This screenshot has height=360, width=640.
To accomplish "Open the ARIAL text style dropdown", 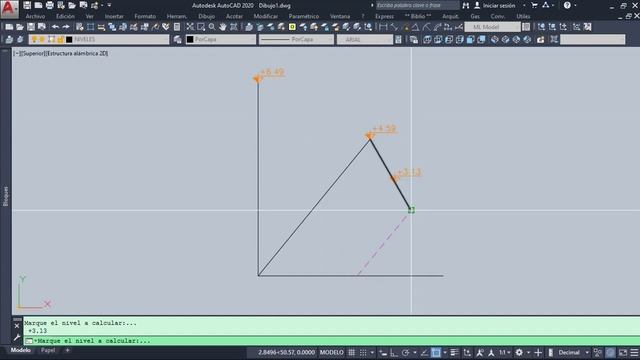I will (365, 39).
